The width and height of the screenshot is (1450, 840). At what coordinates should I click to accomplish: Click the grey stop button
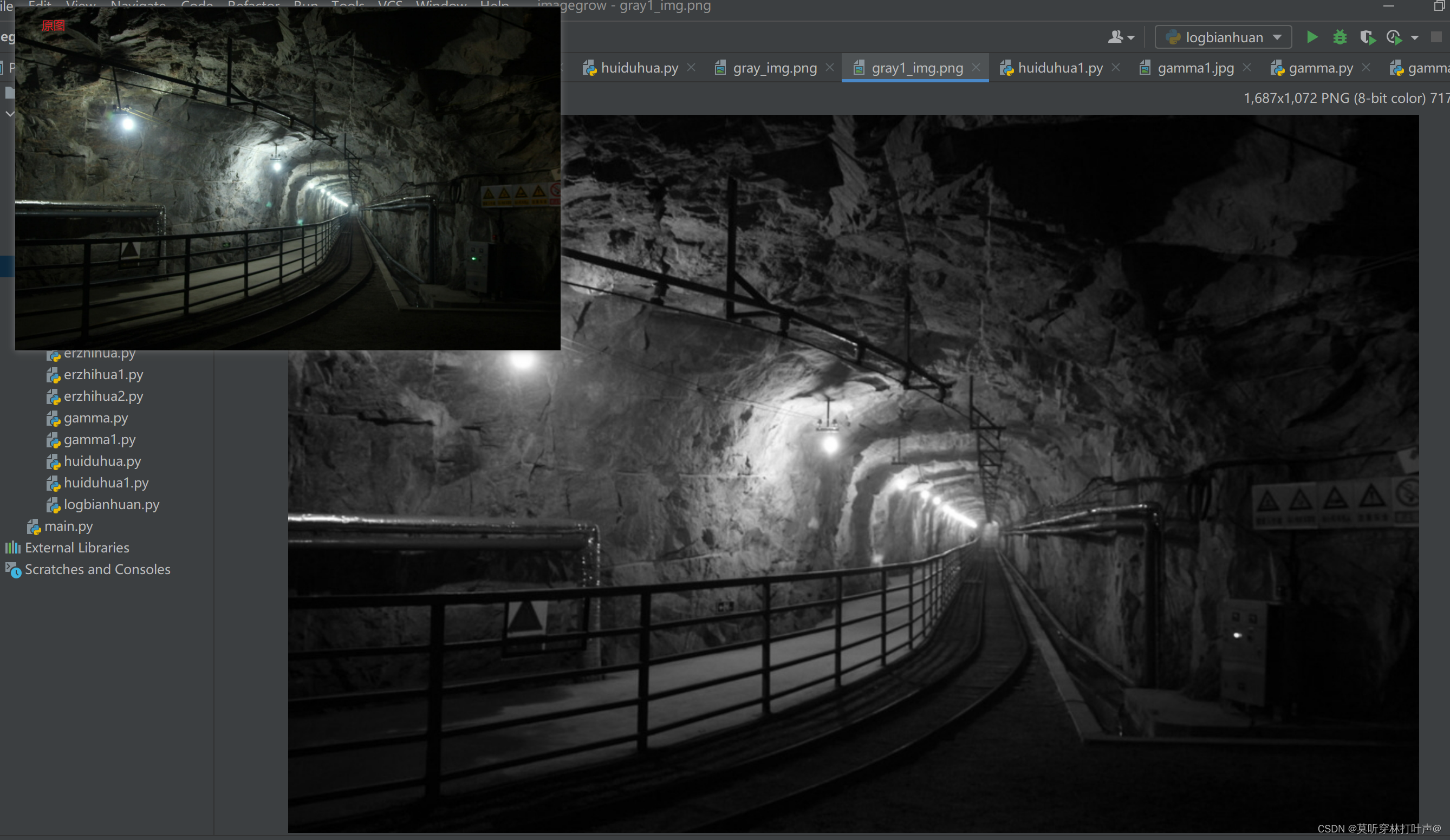[x=1436, y=37]
